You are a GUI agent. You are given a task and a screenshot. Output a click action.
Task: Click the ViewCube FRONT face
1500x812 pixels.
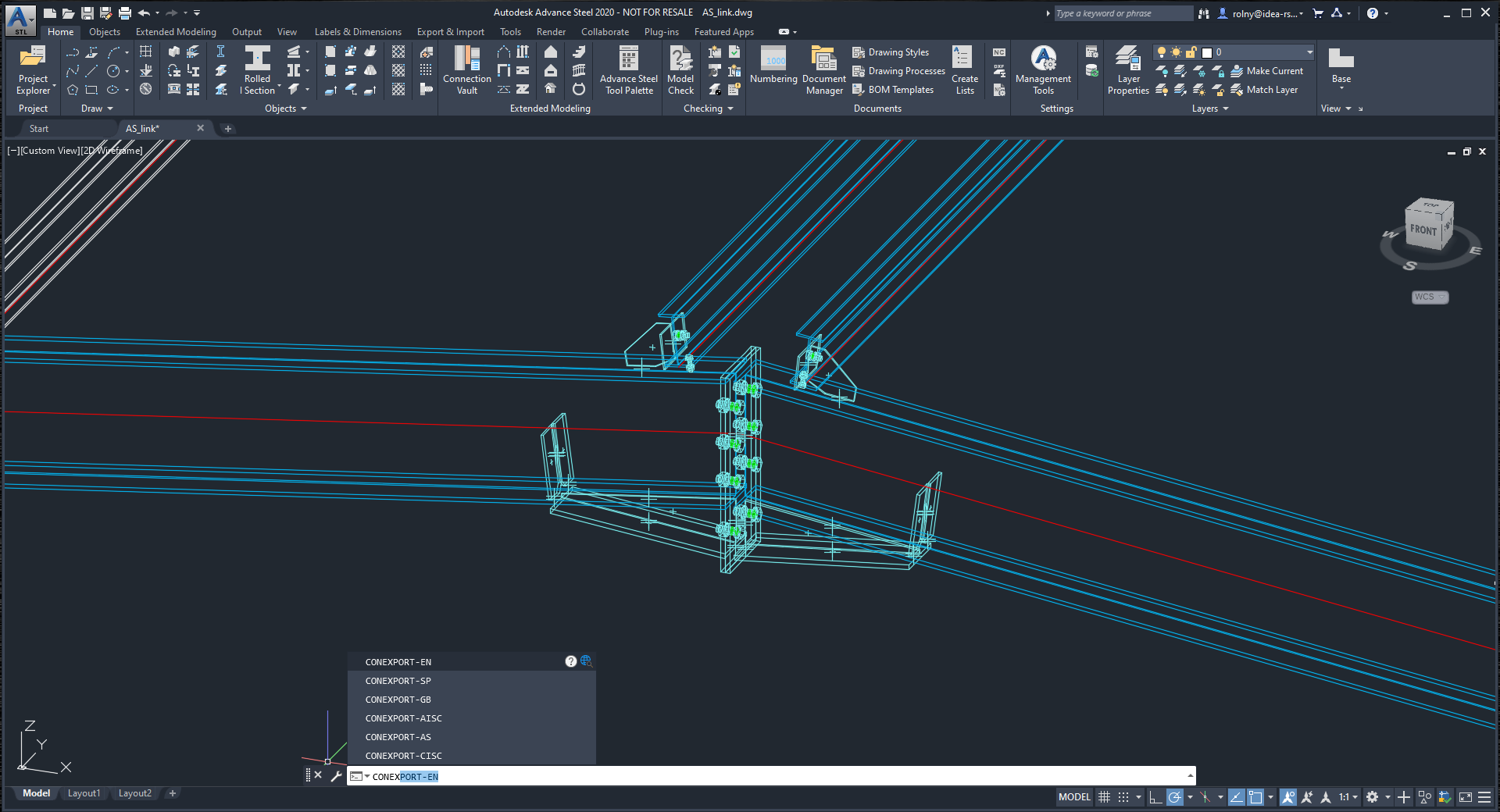pyautogui.click(x=1423, y=230)
